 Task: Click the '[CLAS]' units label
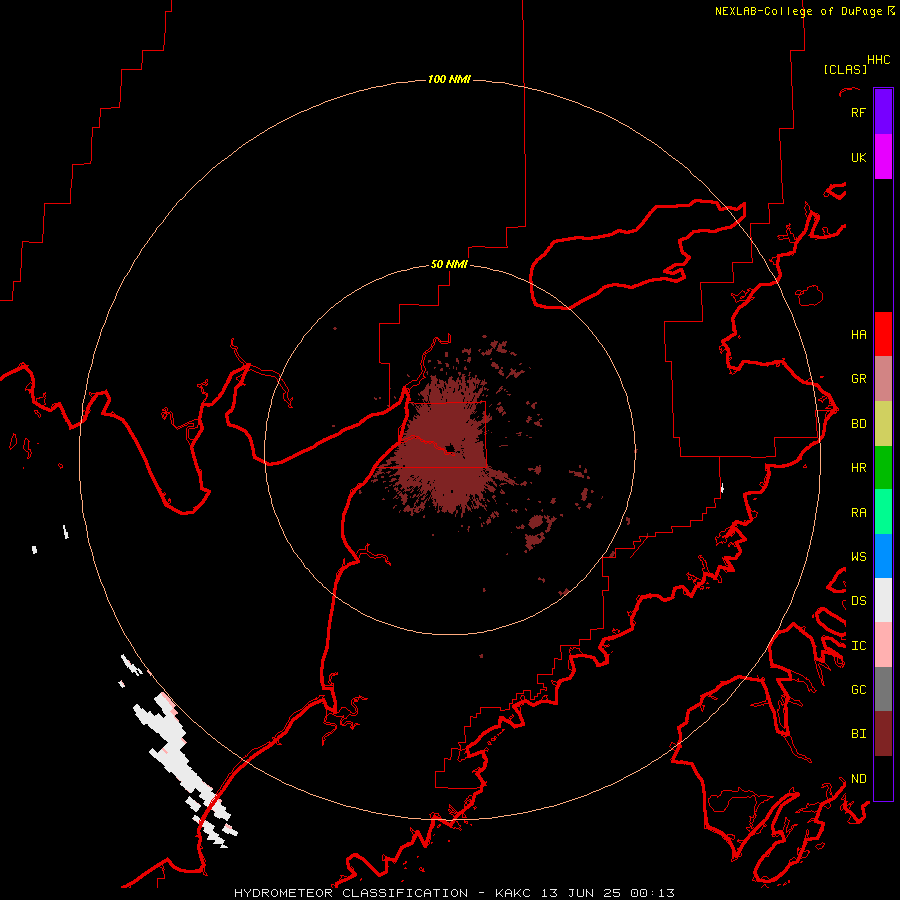click(845, 69)
